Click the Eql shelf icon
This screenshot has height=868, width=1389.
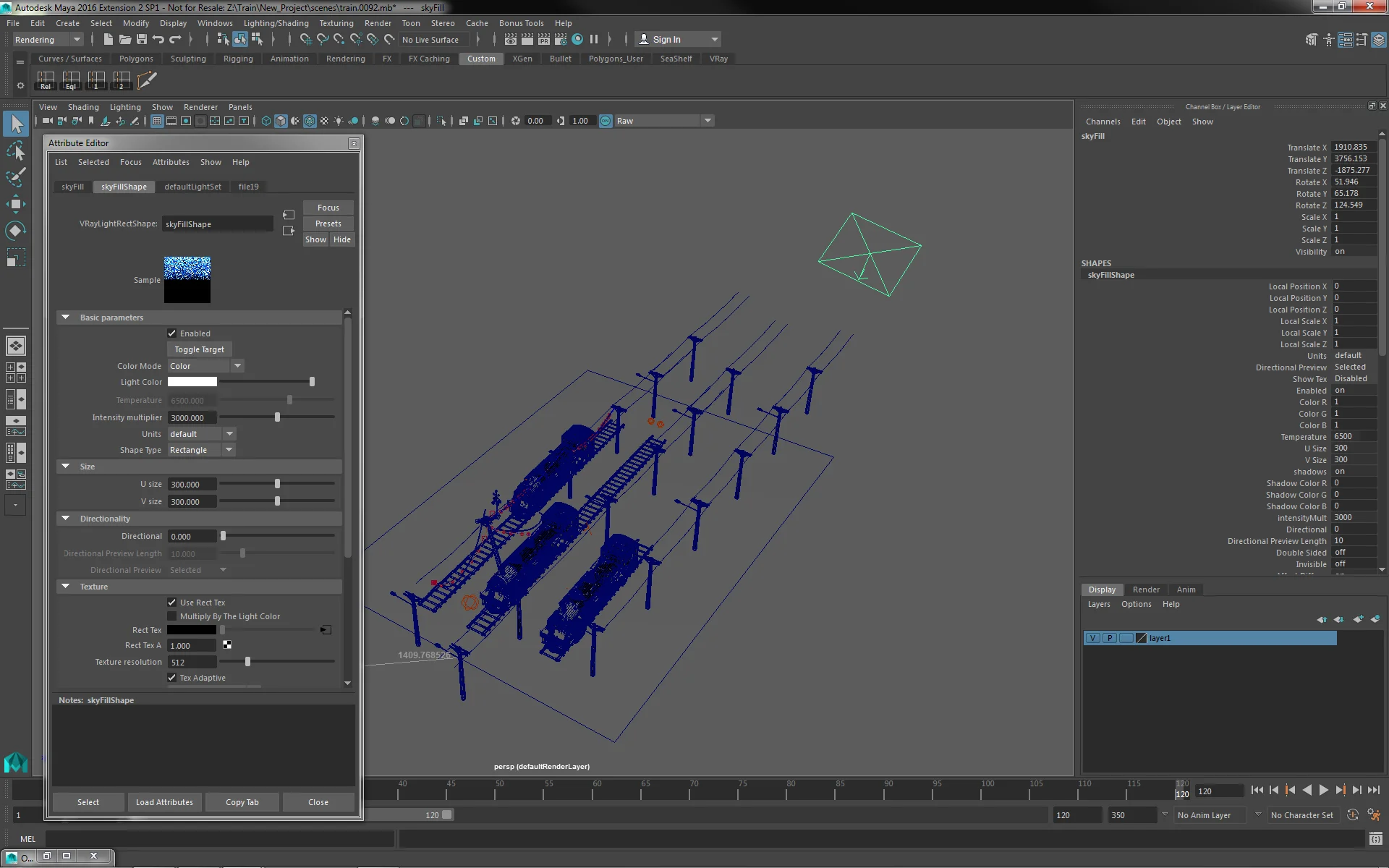point(71,80)
